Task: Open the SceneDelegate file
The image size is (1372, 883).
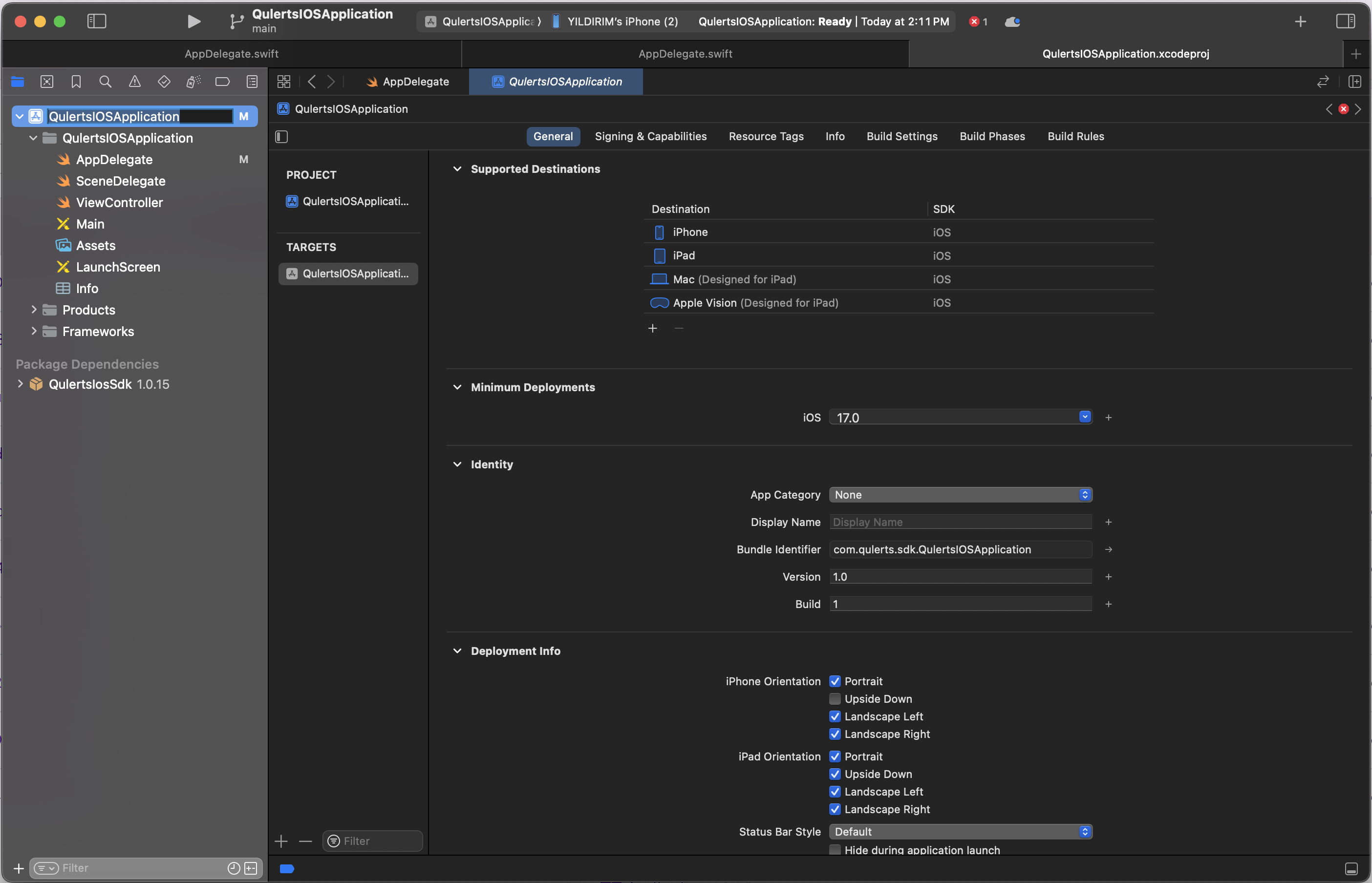Action: pos(121,181)
